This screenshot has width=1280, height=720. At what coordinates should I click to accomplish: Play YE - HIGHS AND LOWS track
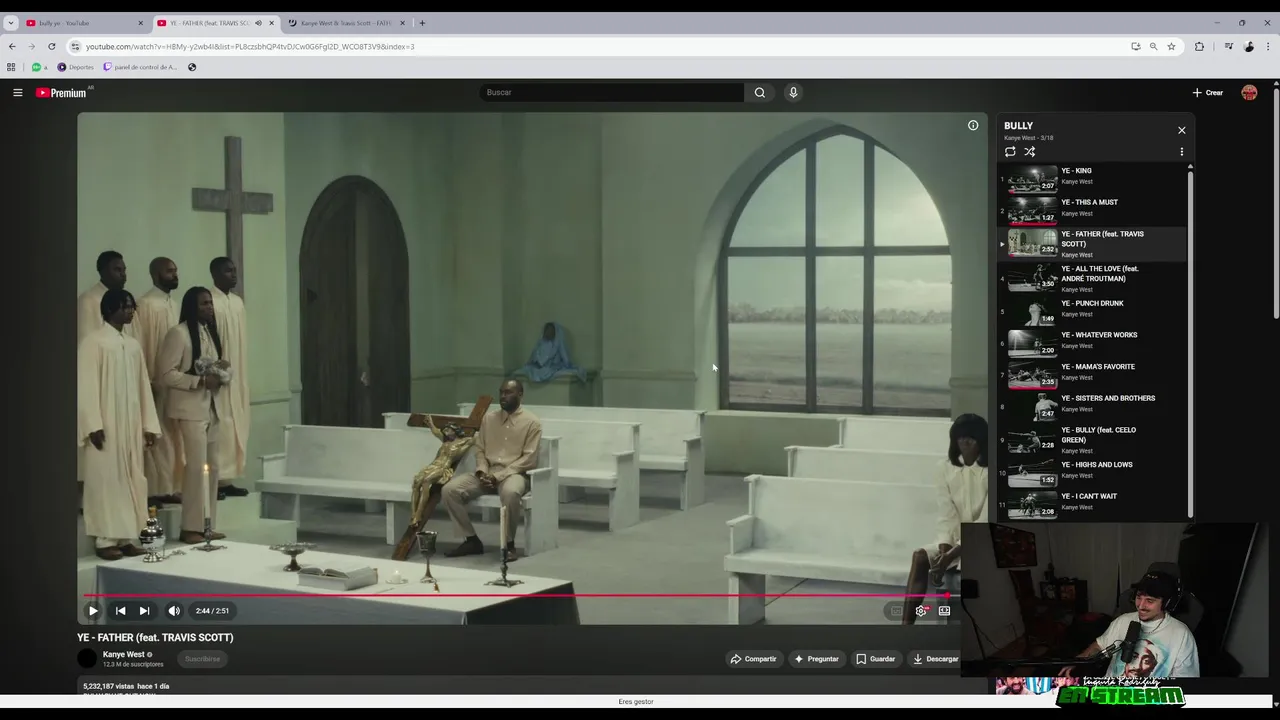pyautogui.click(x=1092, y=473)
